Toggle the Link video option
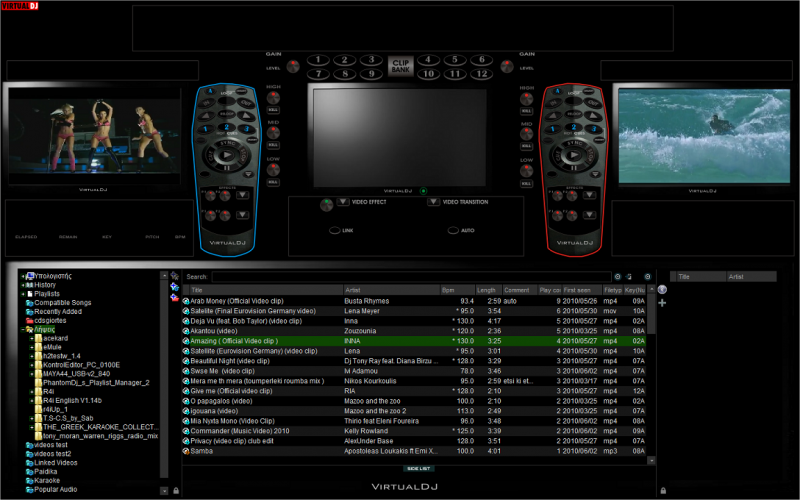The width and height of the screenshot is (800, 500). tap(335, 231)
